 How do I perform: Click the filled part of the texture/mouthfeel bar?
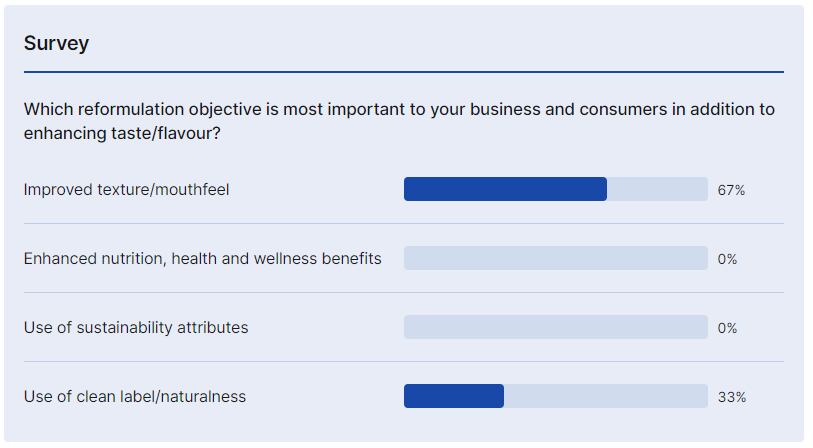click(505, 189)
